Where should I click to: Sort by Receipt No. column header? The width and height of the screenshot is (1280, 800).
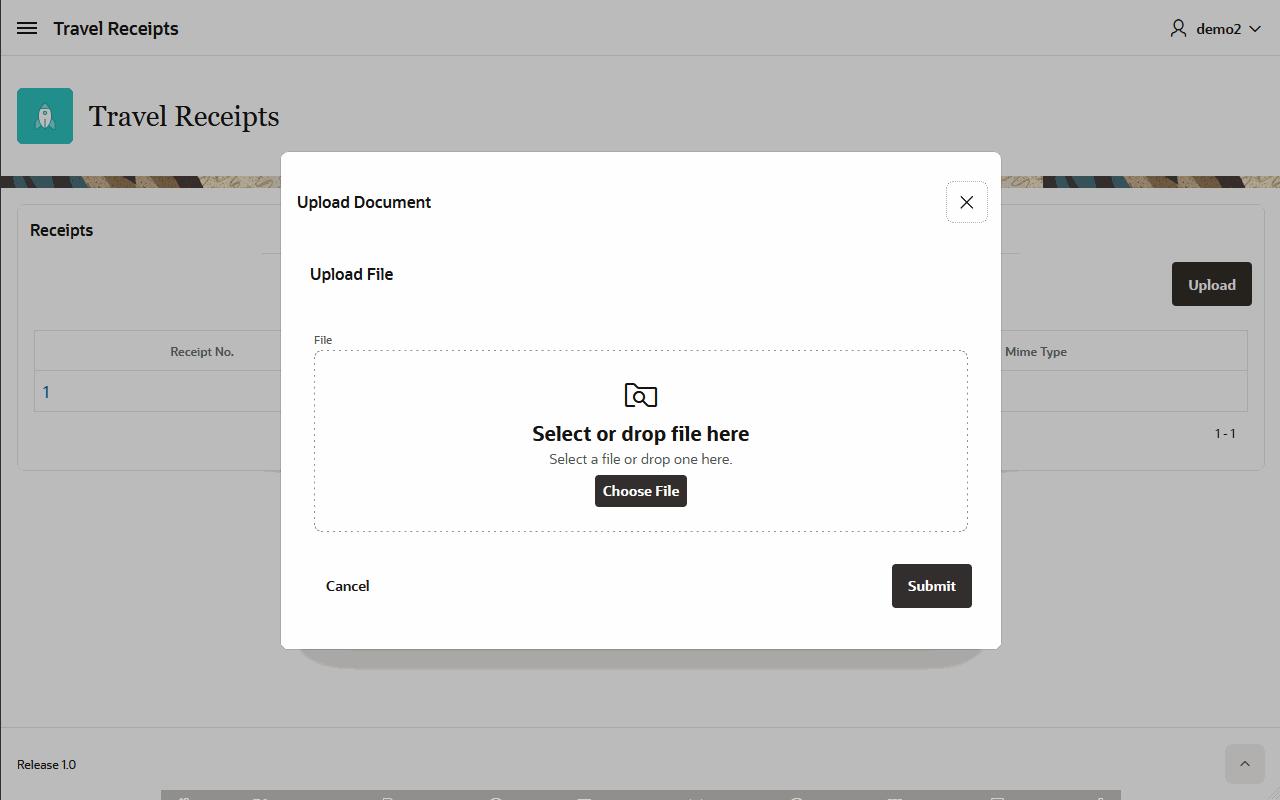[202, 352]
